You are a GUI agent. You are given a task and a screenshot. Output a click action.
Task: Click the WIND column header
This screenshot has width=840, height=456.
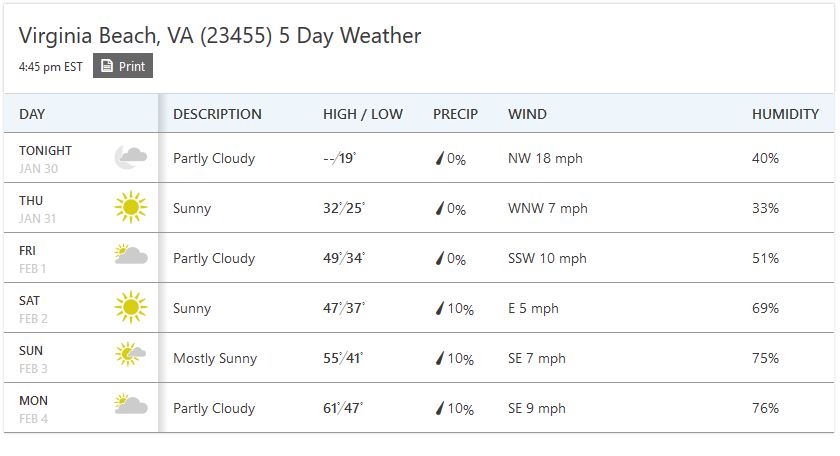(527, 114)
